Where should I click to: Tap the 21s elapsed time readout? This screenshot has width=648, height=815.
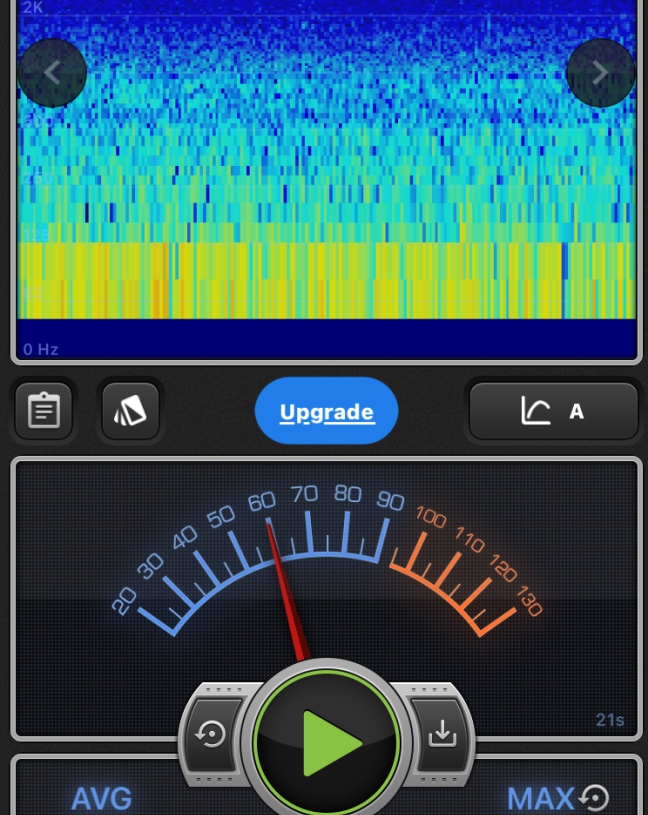[x=609, y=720]
